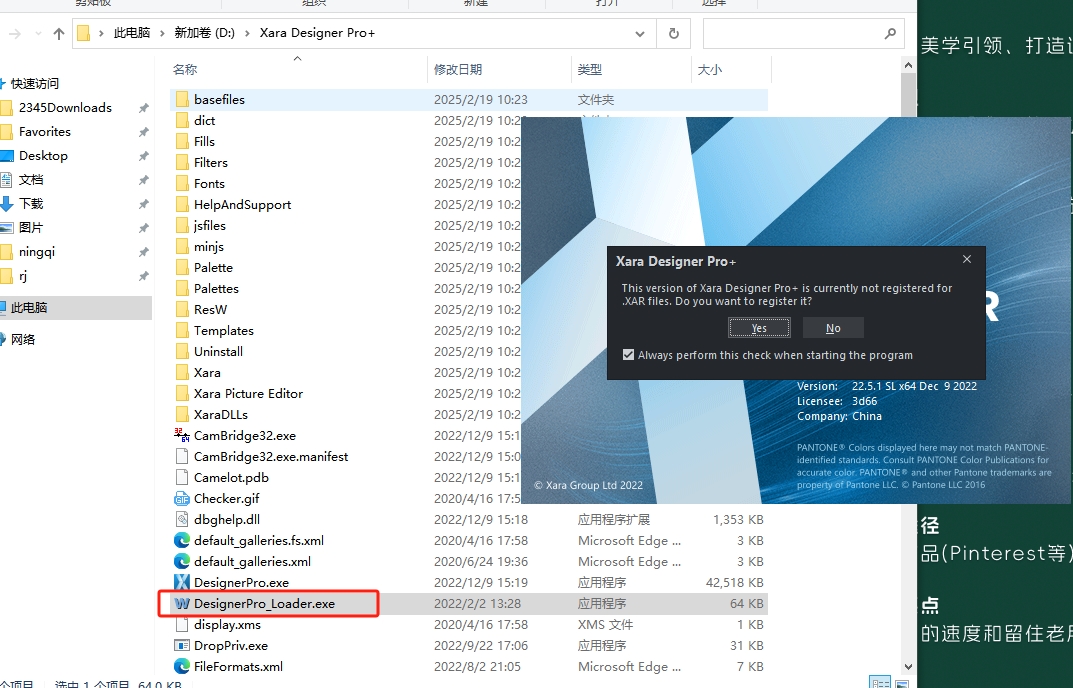Click the DesignerPro_Loader.exe icon
The image size is (1073, 688).
[x=182, y=604]
